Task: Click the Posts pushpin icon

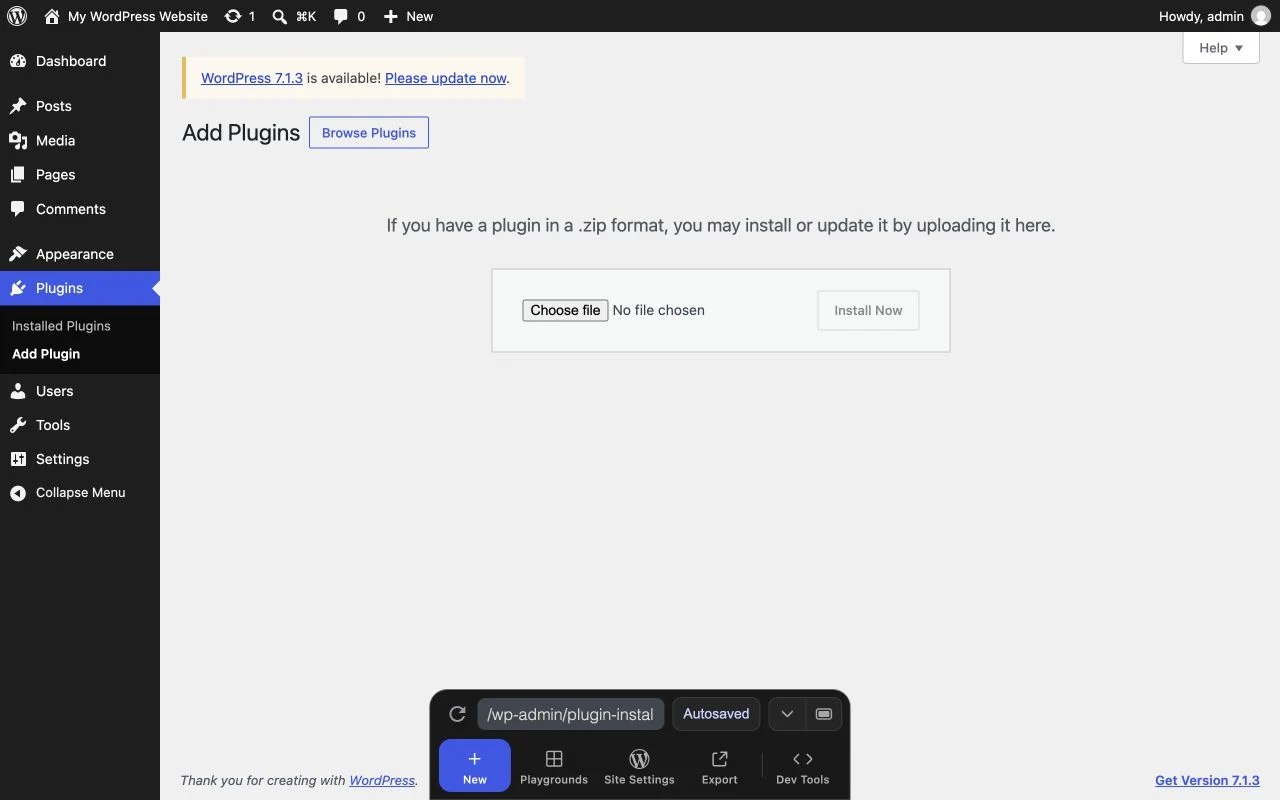Action: tap(18, 106)
